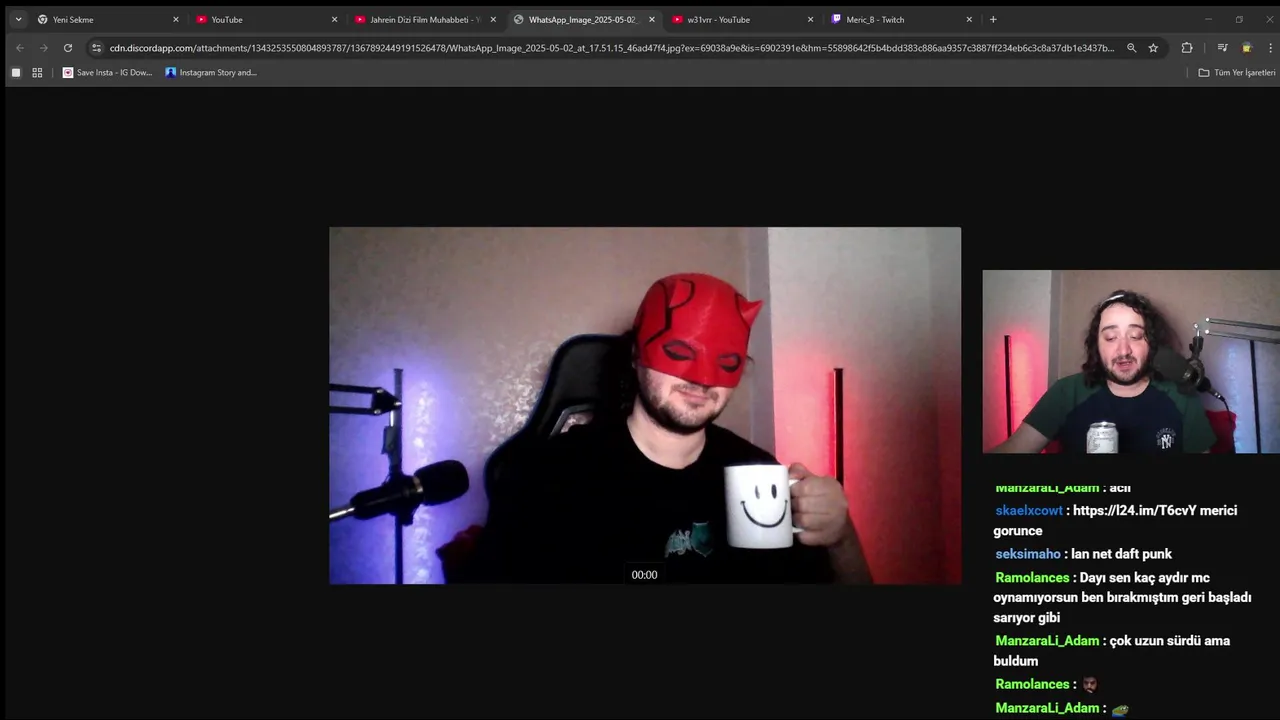Close the Meric_8 - Twitch tab

(x=969, y=19)
